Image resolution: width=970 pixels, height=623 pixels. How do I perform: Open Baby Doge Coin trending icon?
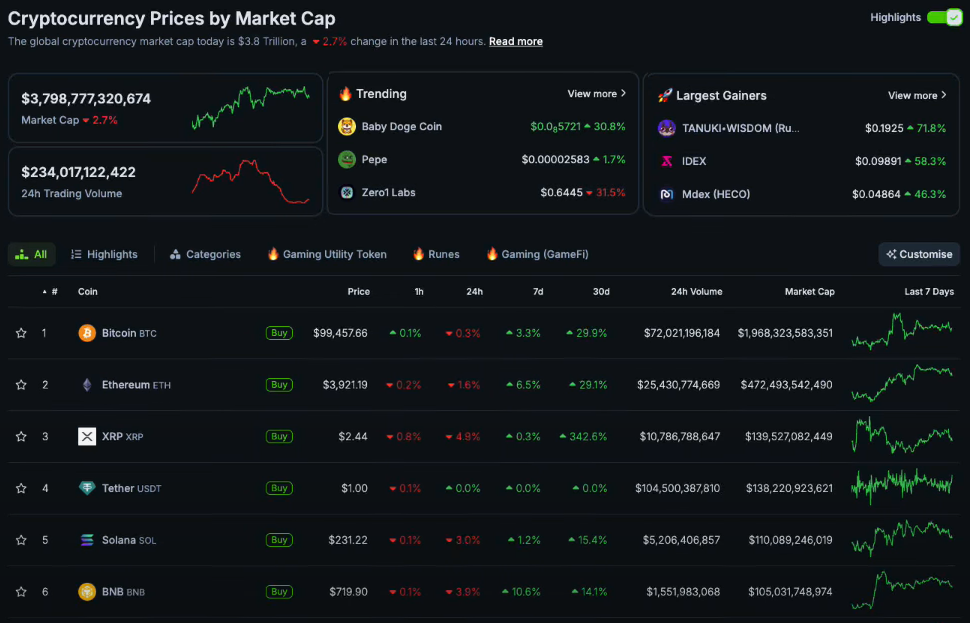click(347, 127)
